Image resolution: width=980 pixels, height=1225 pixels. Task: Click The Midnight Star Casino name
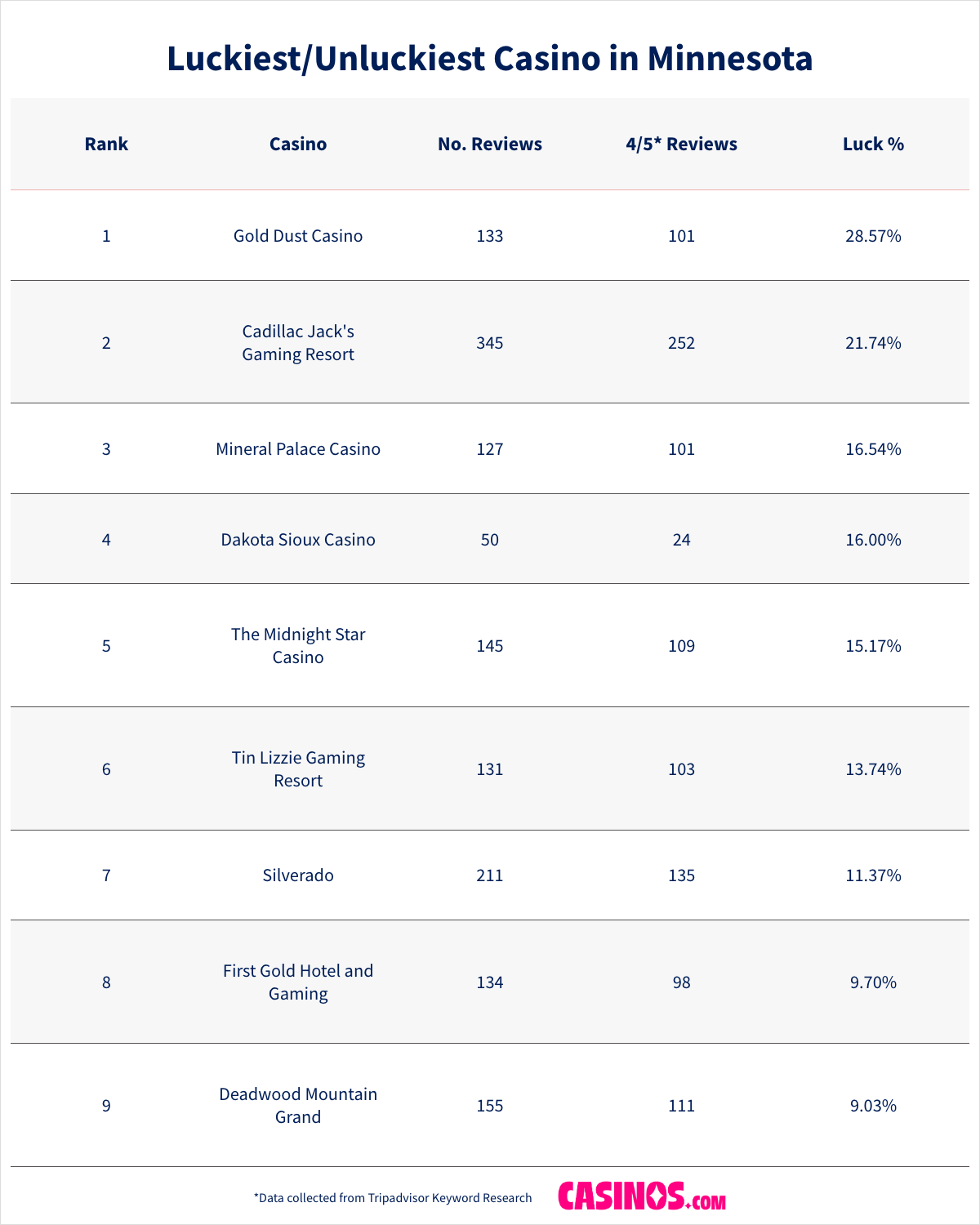coord(298,646)
